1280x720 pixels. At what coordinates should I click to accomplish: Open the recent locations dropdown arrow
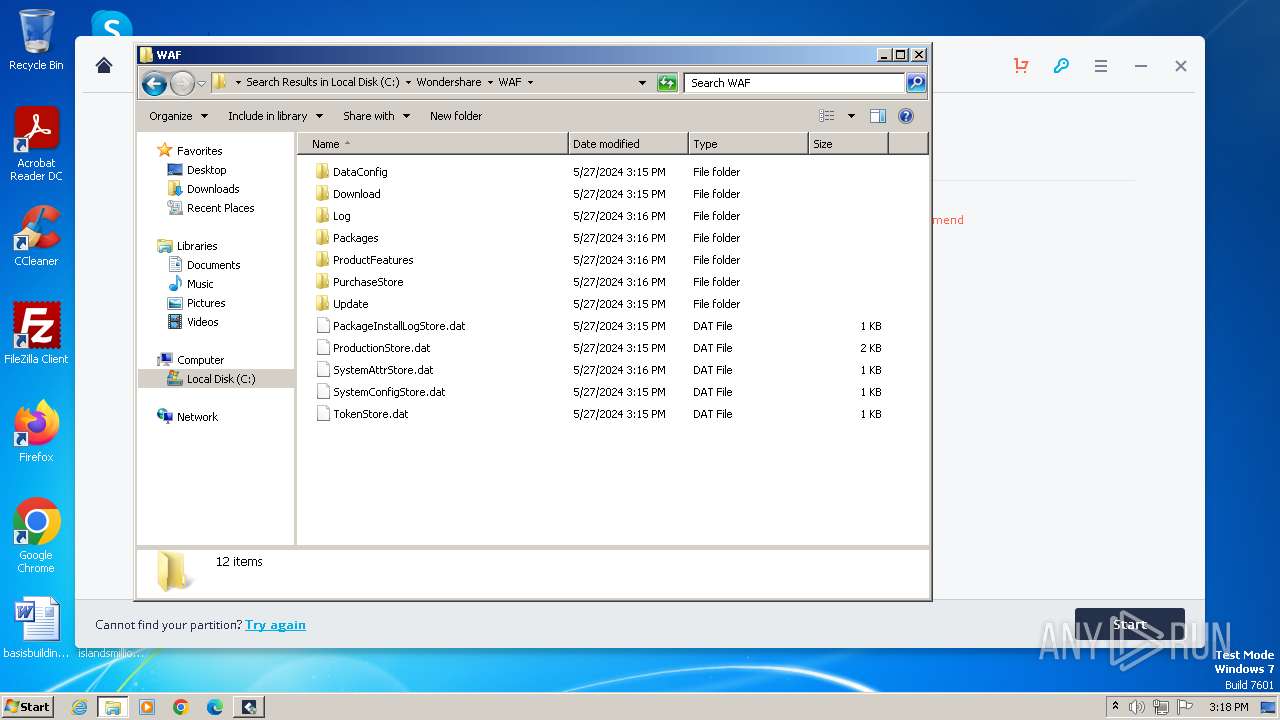pyautogui.click(x=201, y=83)
